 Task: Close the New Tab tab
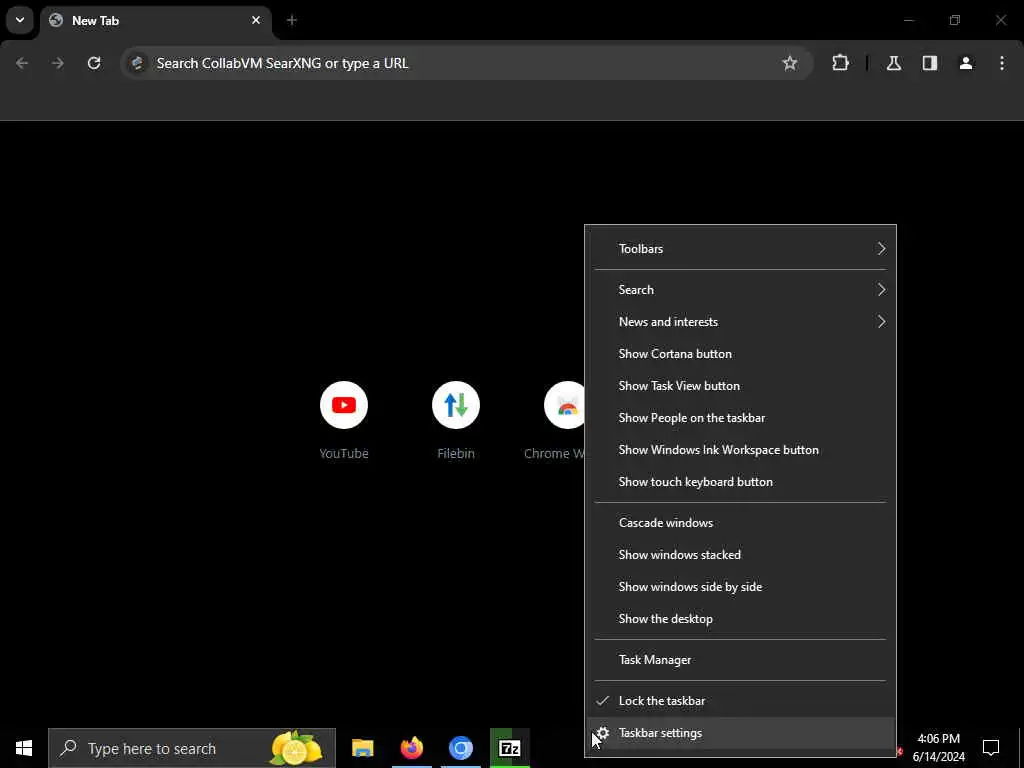point(256,20)
